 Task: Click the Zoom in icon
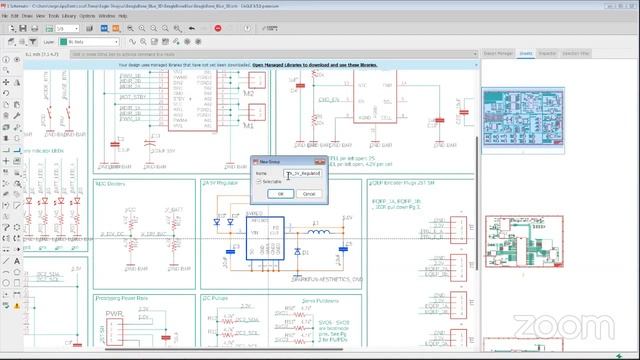pos(142,28)
